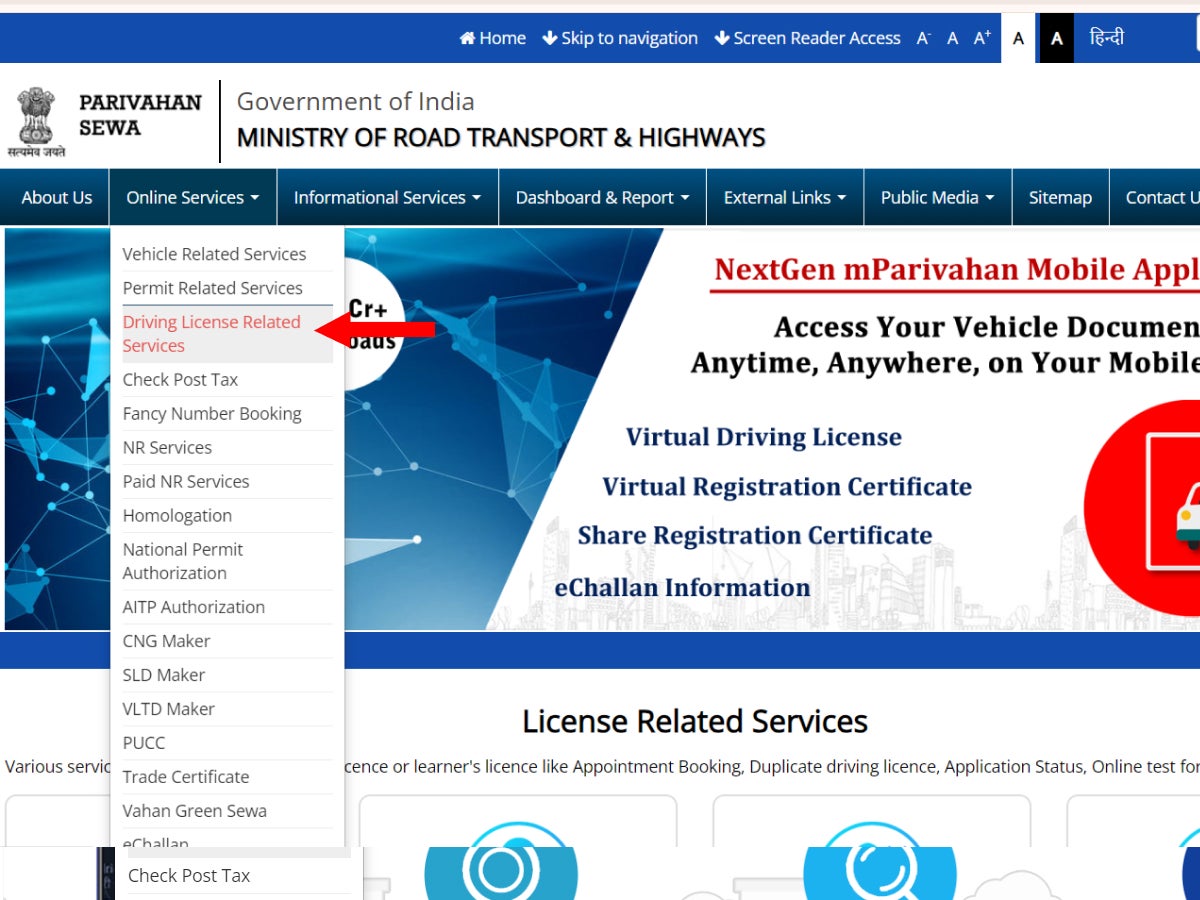Image resolution: width=1200 pixels, height=900 pixels.
Task: Toggle site language to हिन्दी
Action: (x=1108, y=38)
